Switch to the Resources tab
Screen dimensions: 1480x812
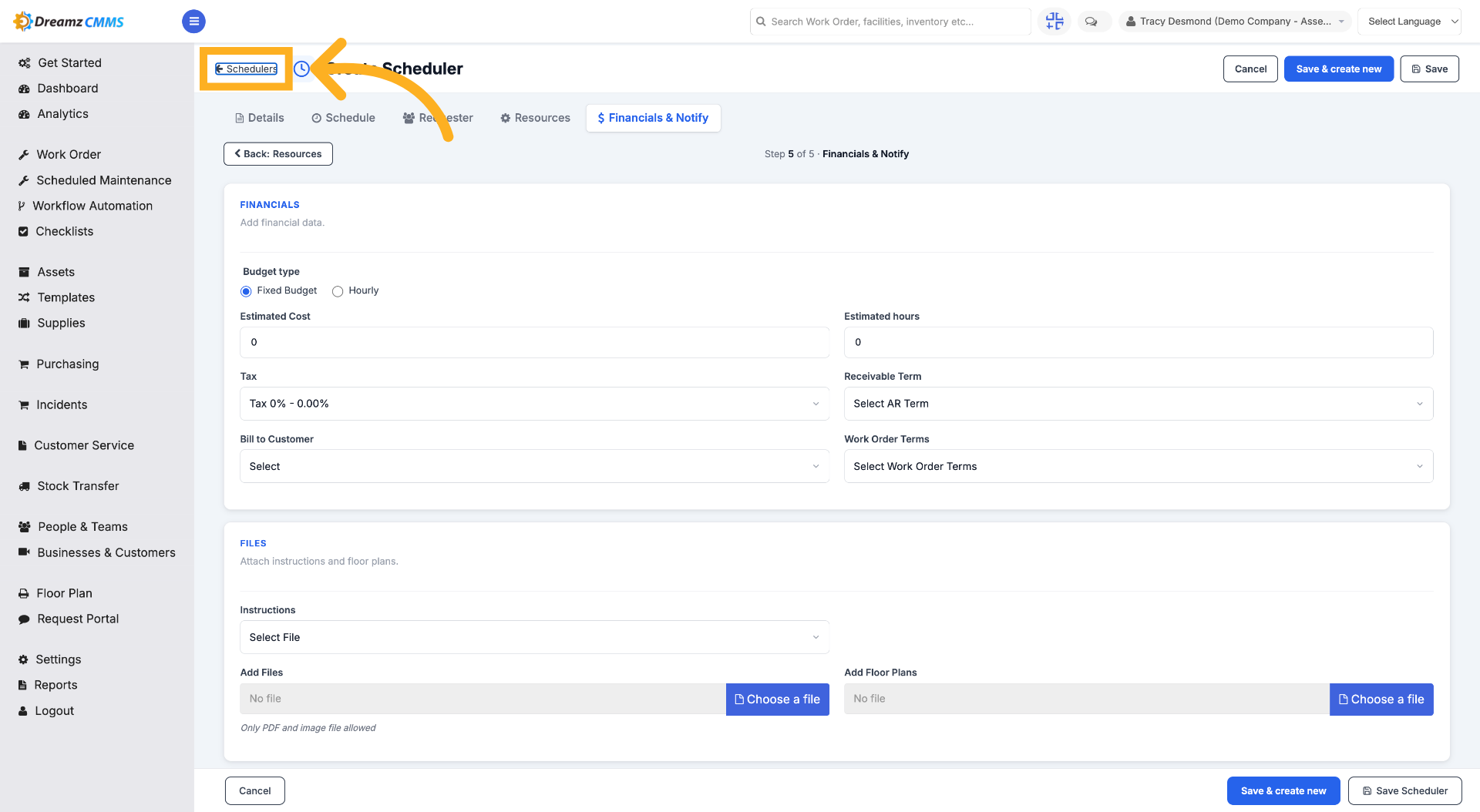click(535, 118)
